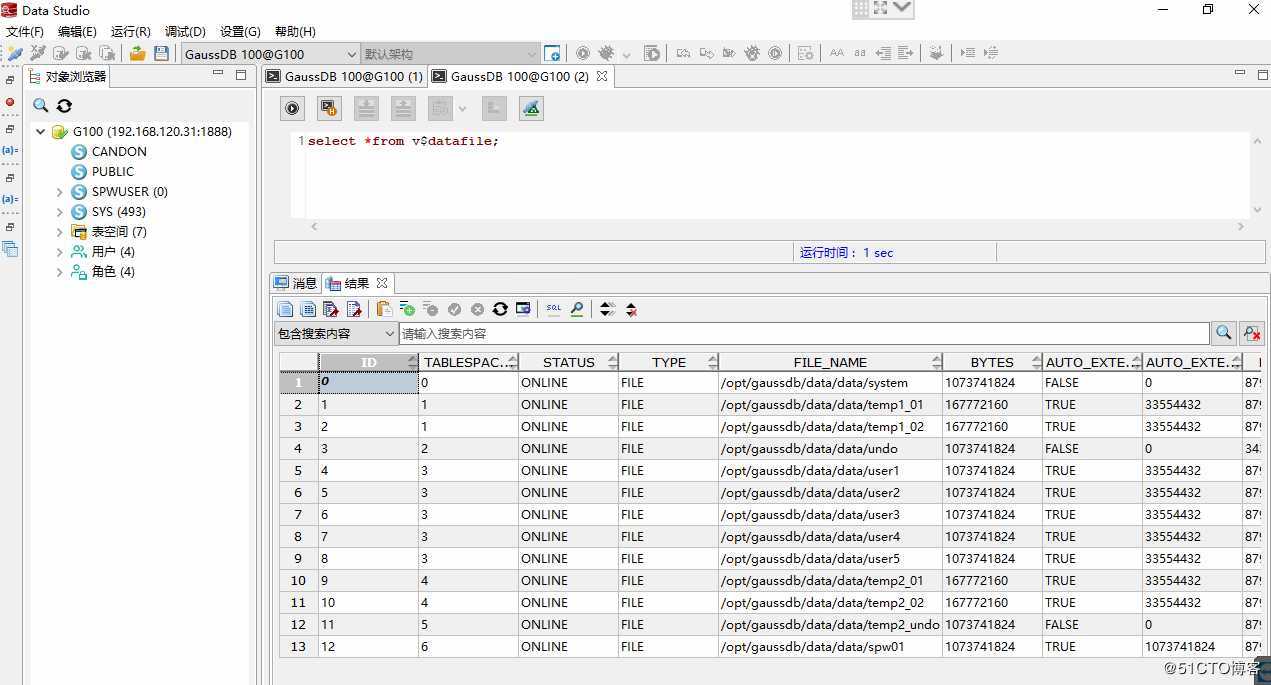The image size is (1271, 685).
Task: Open the 设置(G) menu
Action: pyautogui.click(x=240, y=32)
